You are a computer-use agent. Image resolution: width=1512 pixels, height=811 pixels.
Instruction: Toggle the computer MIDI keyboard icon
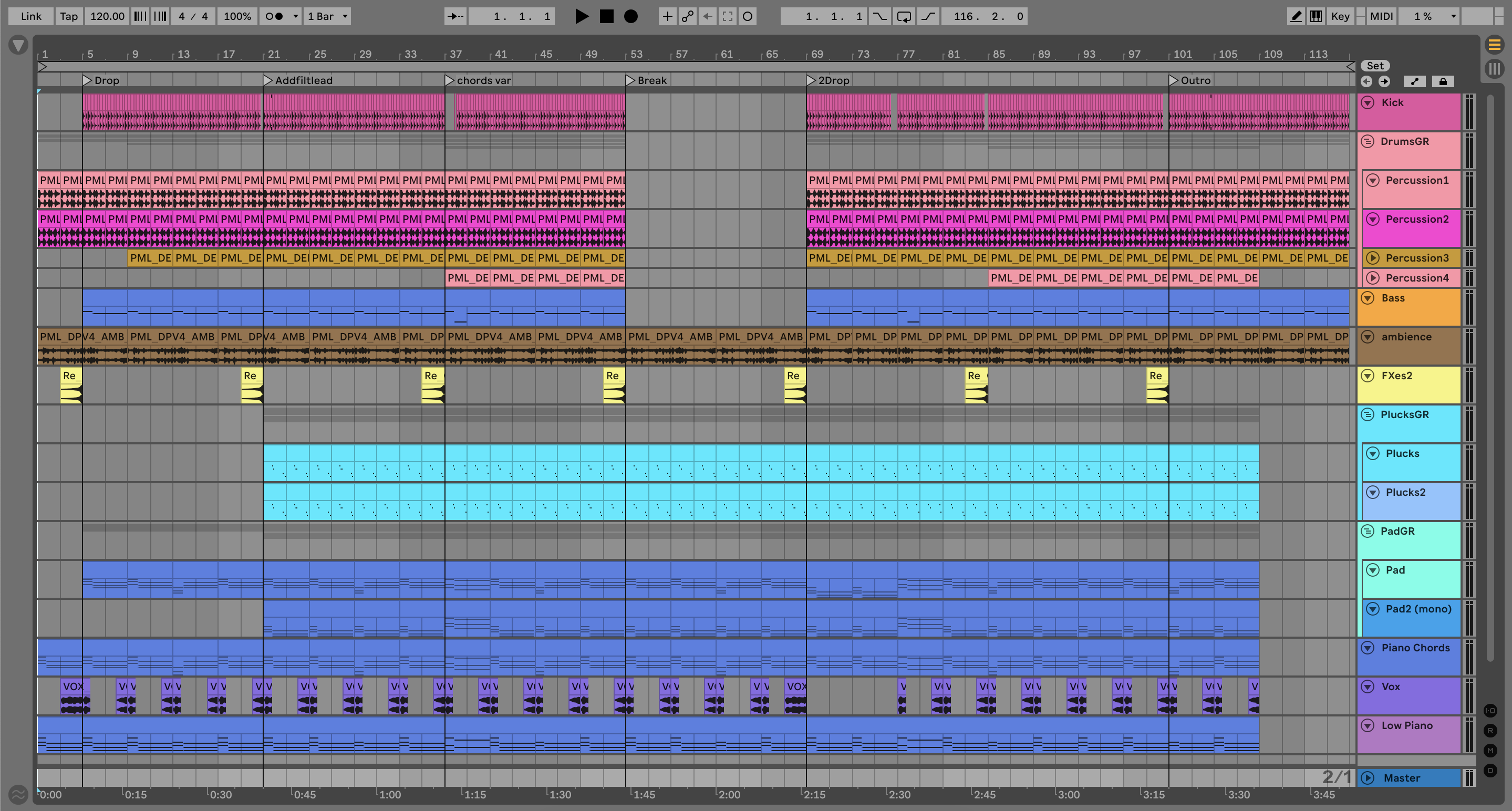[x=1316, y=16]
